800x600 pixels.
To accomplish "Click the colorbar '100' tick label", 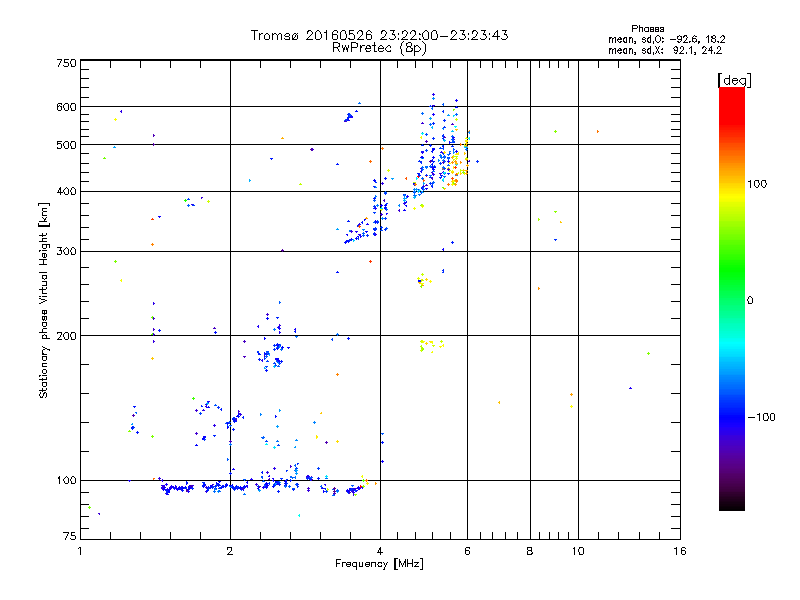I will (x=757, y=184).
